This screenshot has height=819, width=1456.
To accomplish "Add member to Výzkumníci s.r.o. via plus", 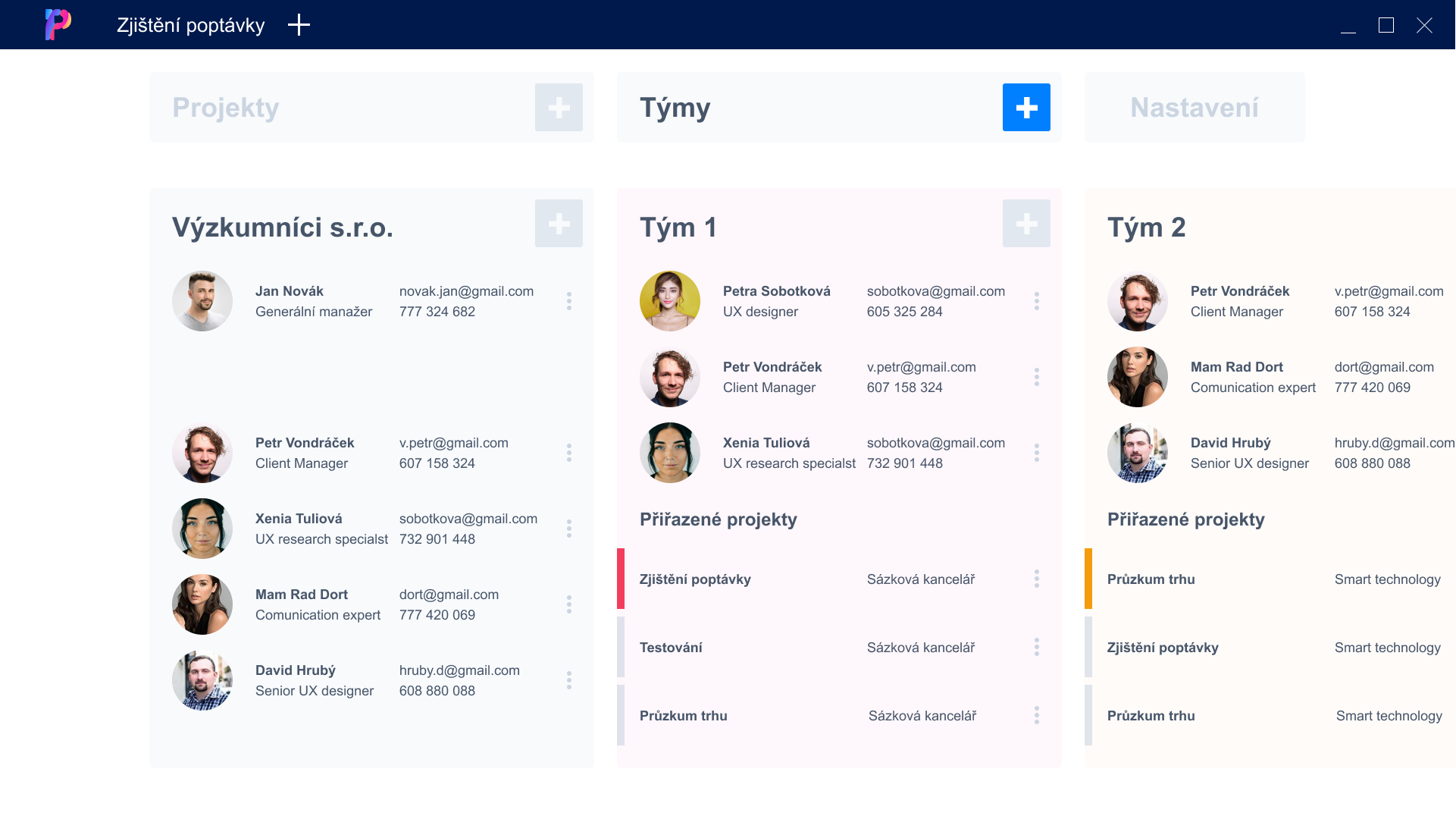I will point(559,224).
